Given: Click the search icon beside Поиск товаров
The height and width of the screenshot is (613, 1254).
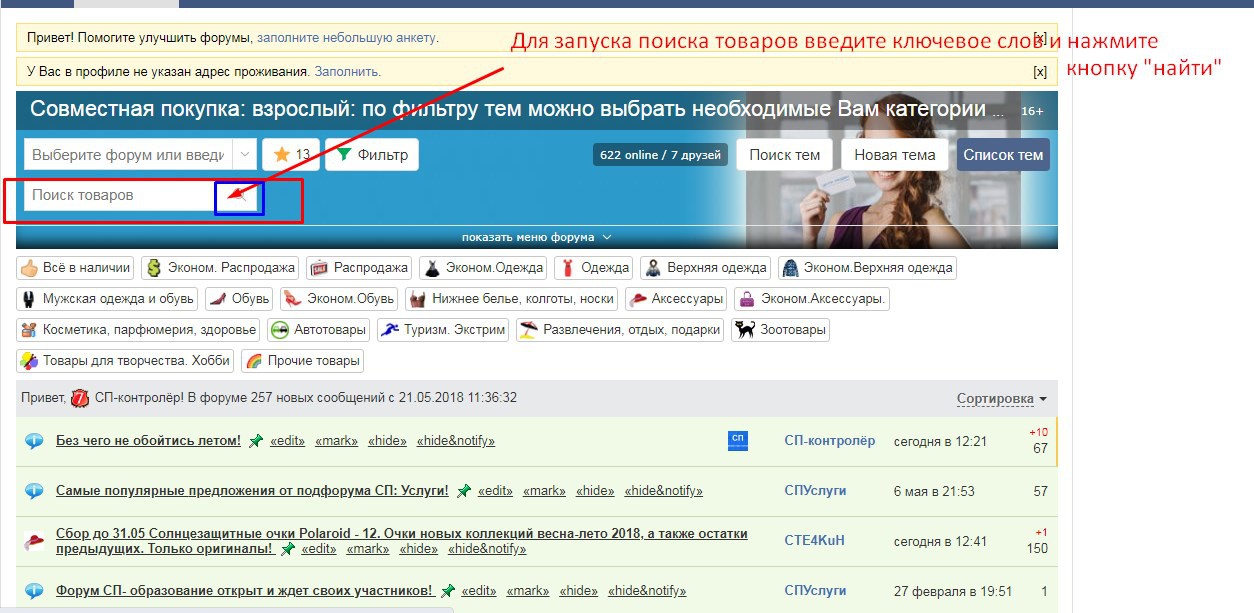Looking at the screenshot, I should pyautogui.click(x=239, y=196).
